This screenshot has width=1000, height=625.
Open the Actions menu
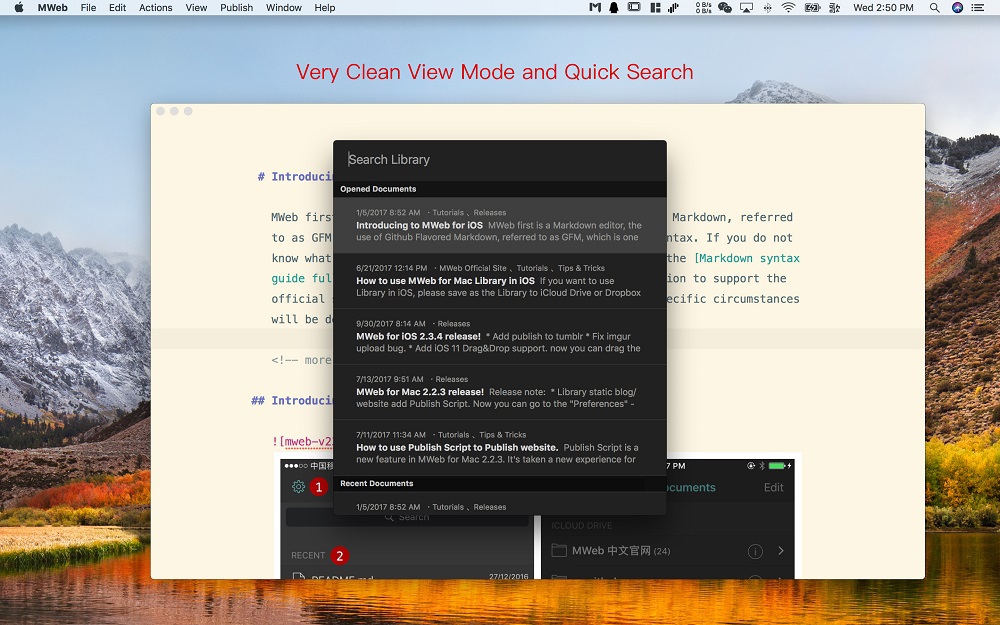(155, 8)
